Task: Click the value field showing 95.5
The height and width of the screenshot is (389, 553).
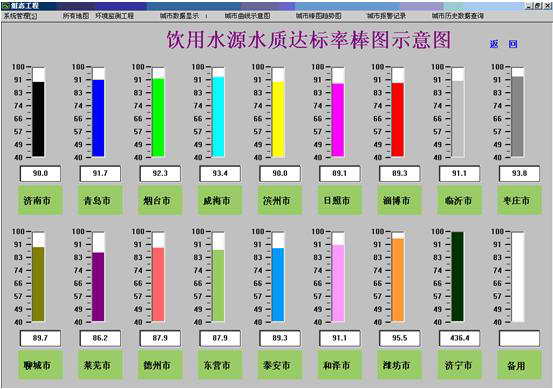Action: click(x=400, y=338)
